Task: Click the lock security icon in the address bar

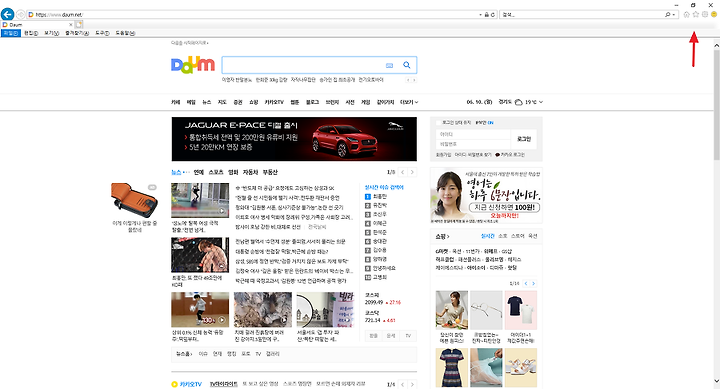Action: click(x=487, y=15)
